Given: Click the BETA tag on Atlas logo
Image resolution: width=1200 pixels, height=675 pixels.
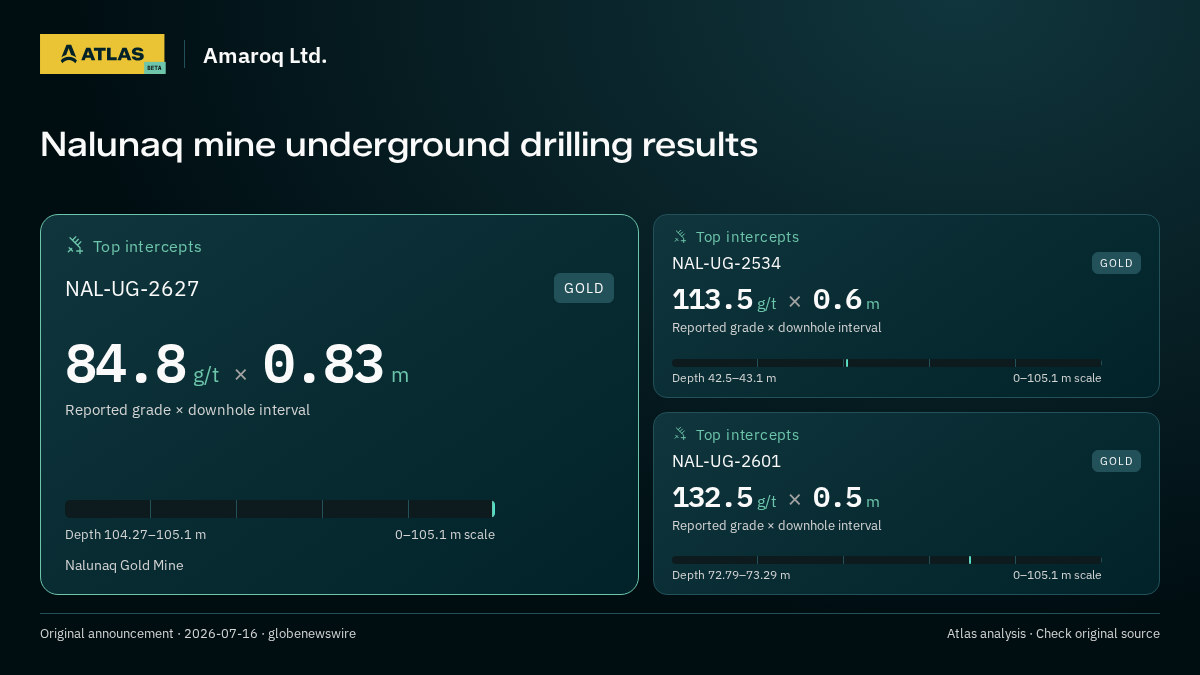Looking at the screenshot, I should [x=154, y=68].
